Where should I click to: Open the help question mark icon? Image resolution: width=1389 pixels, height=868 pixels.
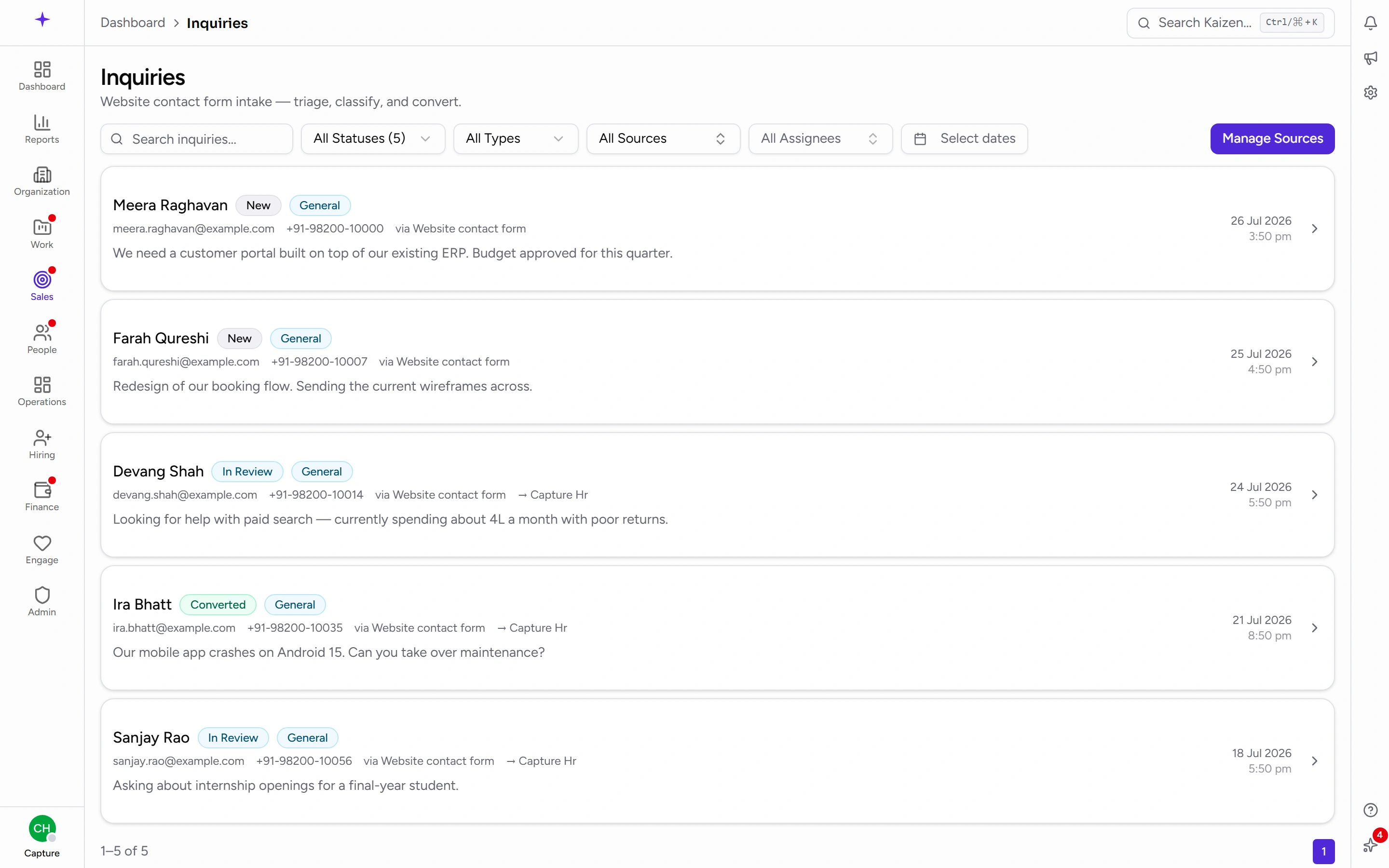pyautogui.click(x=1370, y=810)
